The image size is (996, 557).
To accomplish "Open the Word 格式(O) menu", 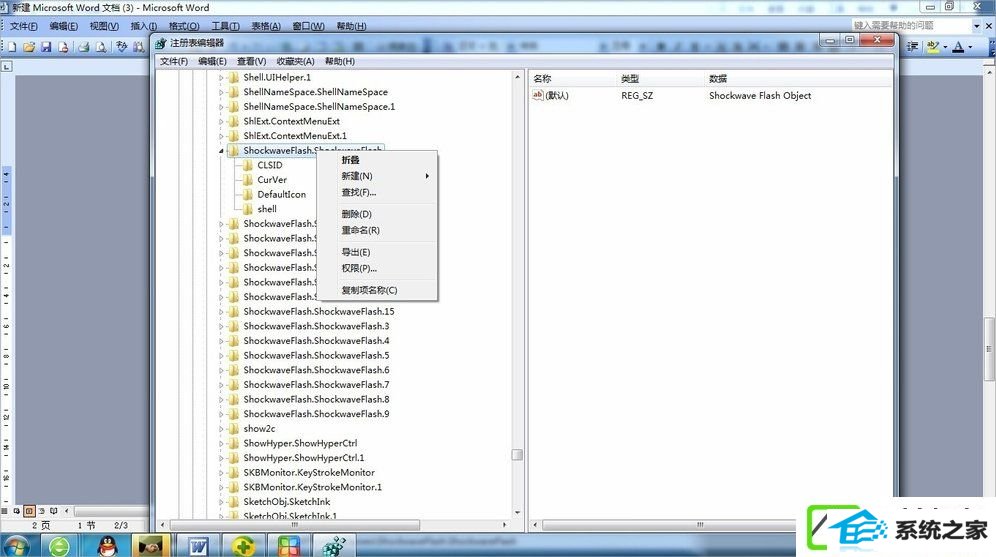I will 184,26.
